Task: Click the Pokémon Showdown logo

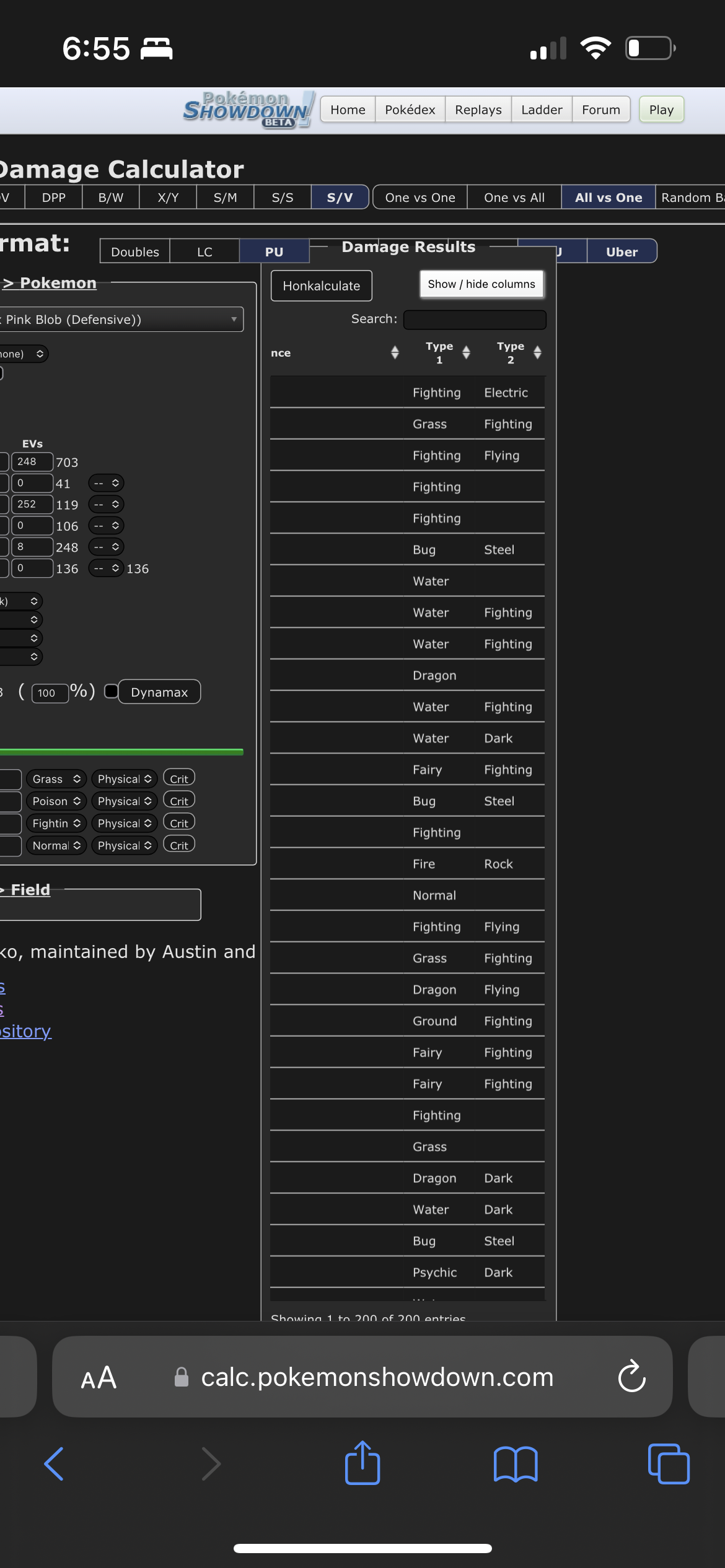Action: [x=249, y=109]
